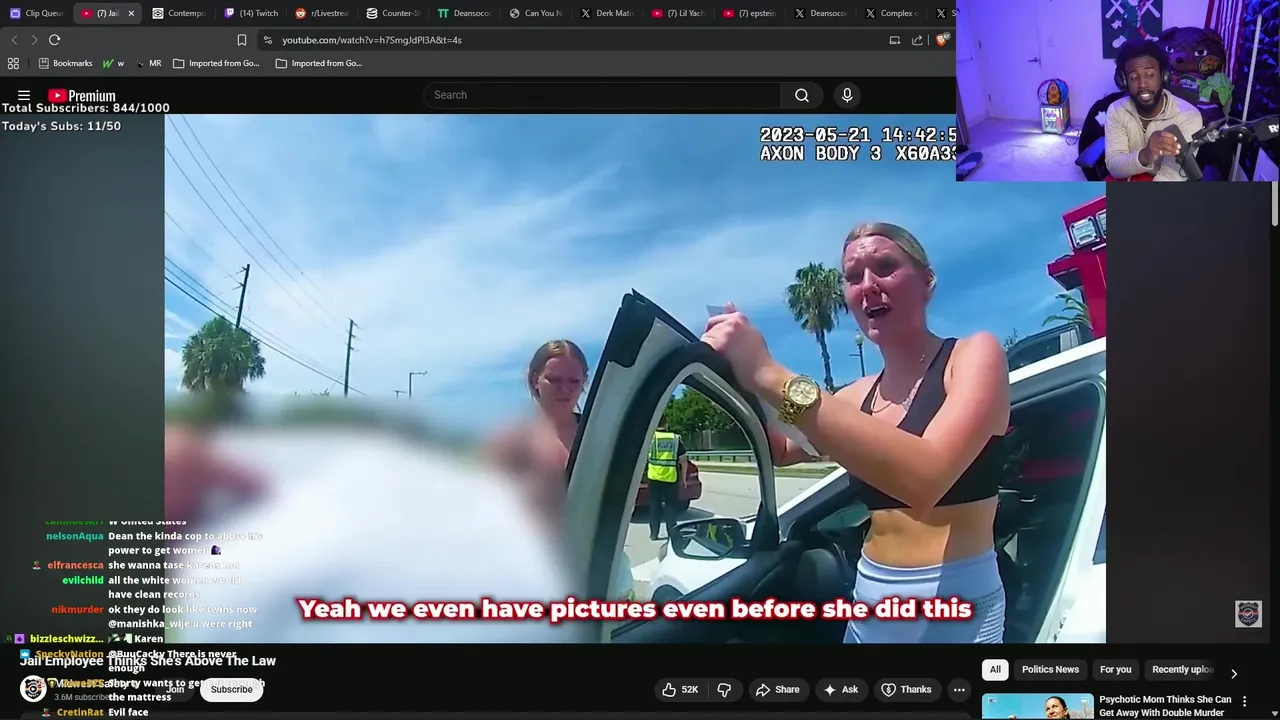Open the second 'Imported from Go...' folder

pos(319,63)
